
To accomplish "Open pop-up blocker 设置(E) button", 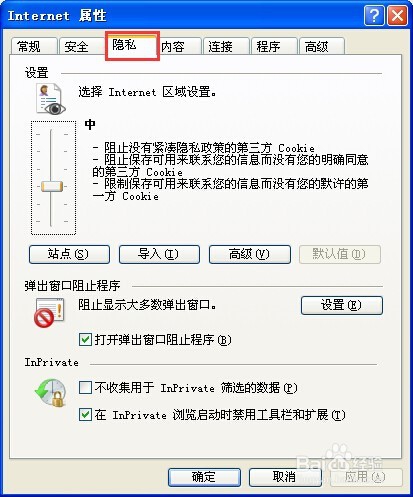I will click(342, 305).
